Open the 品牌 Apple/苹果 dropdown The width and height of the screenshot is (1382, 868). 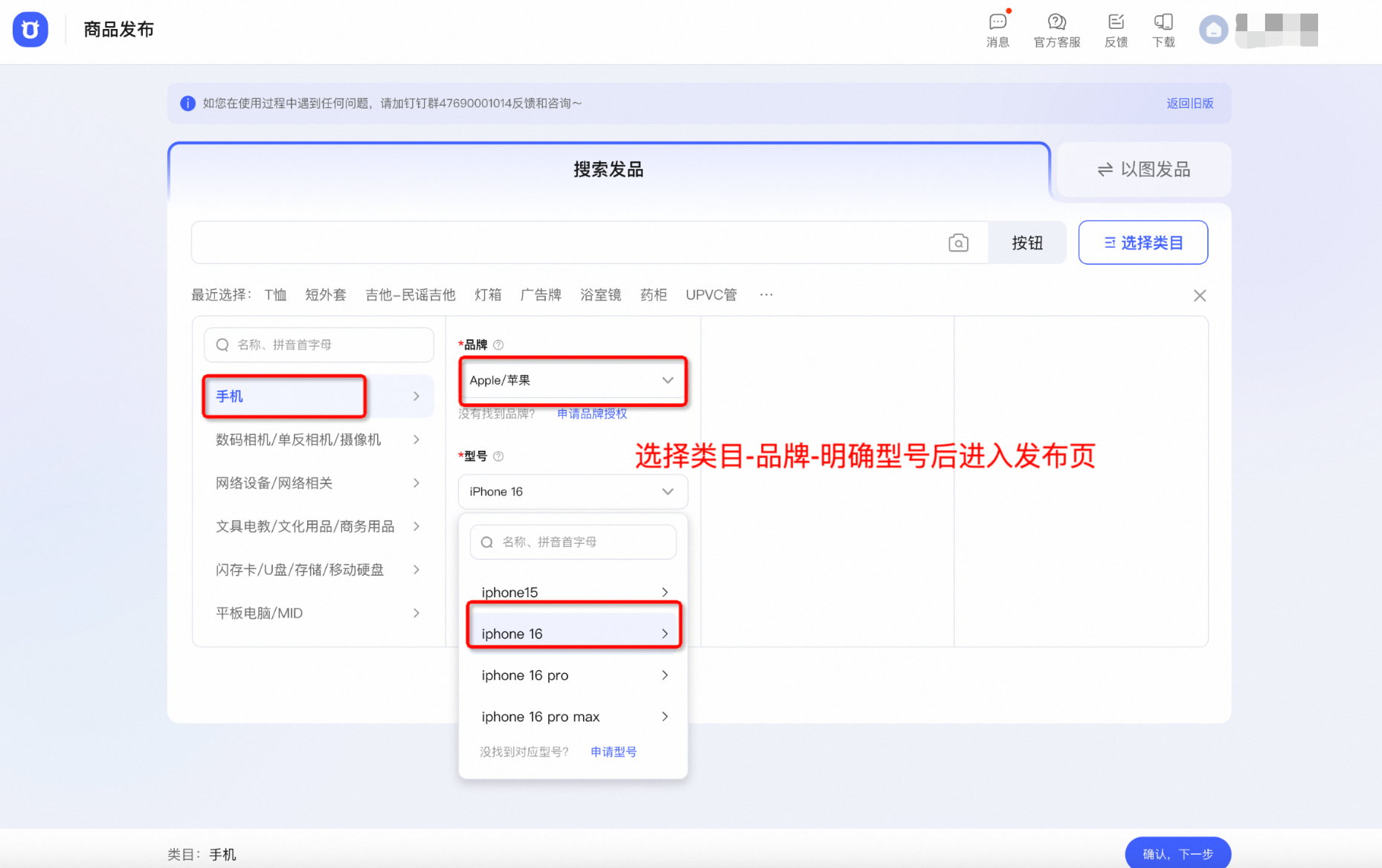coord(573,380)
